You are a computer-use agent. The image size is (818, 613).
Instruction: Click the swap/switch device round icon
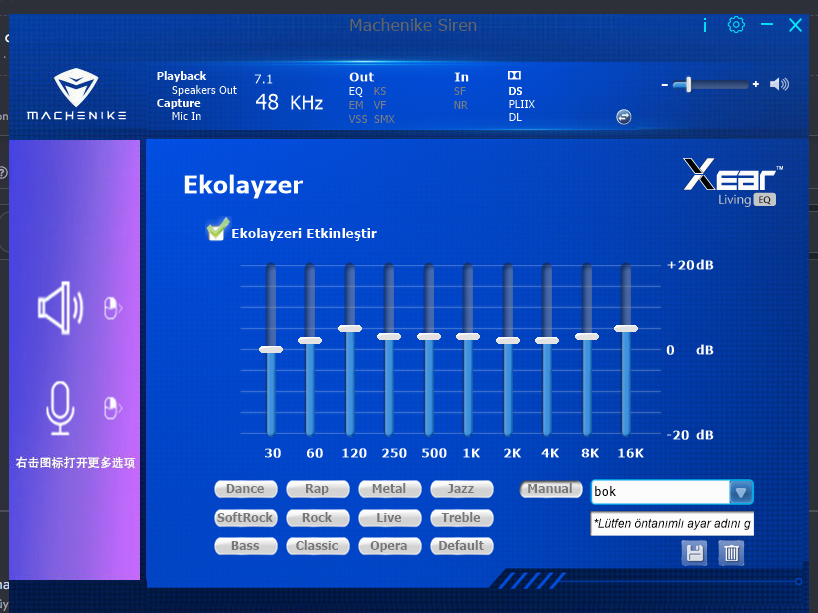click(x=623, y=117)
